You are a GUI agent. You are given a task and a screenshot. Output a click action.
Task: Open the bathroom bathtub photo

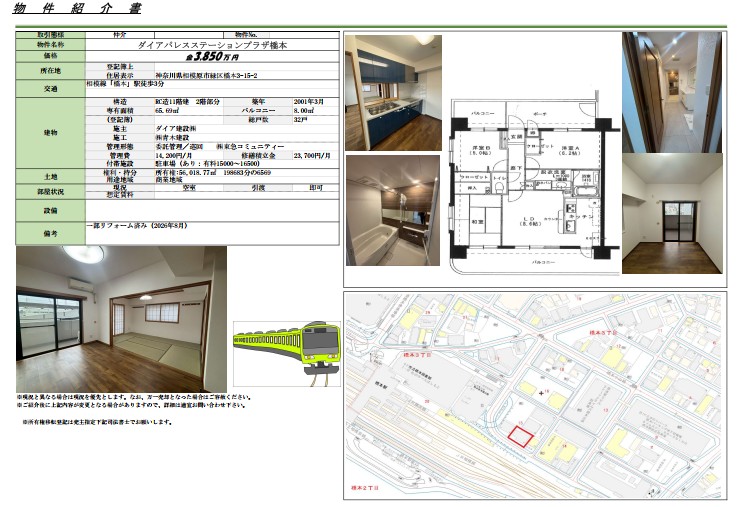coord(393,210)
